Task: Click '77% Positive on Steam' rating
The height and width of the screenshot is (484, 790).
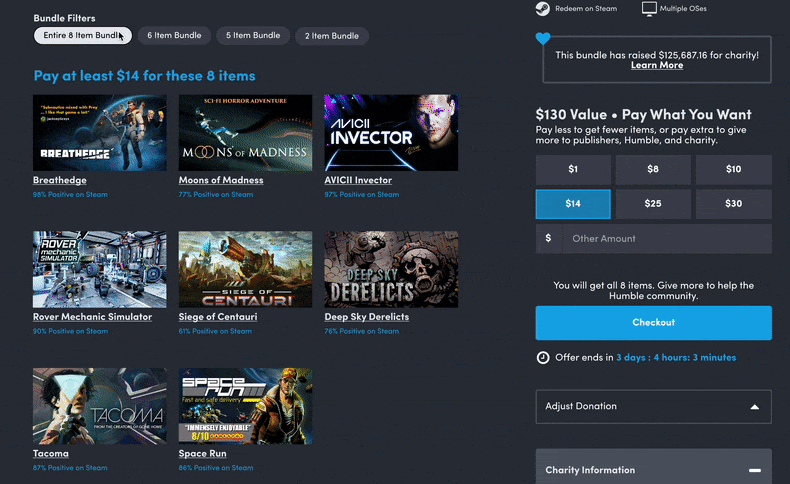Action: click(216, 194)
